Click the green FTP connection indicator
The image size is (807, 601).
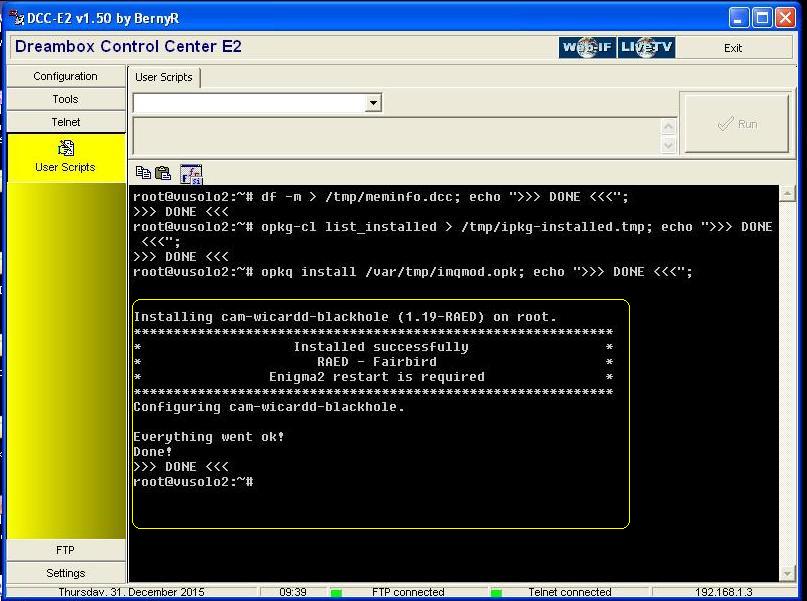pyautogui.click(x=336, y=593)
